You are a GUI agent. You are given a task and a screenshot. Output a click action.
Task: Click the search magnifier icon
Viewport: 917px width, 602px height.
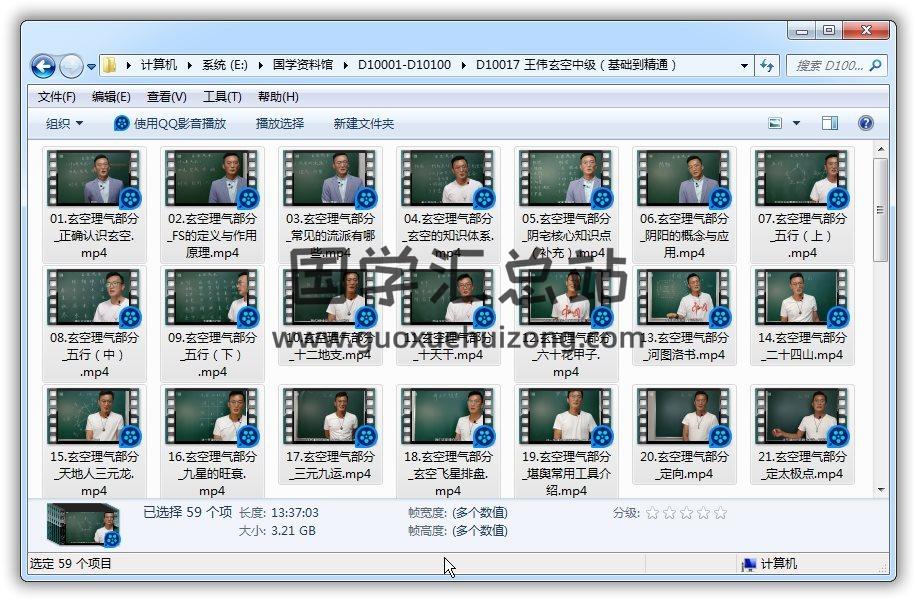[x=875, y=65]
